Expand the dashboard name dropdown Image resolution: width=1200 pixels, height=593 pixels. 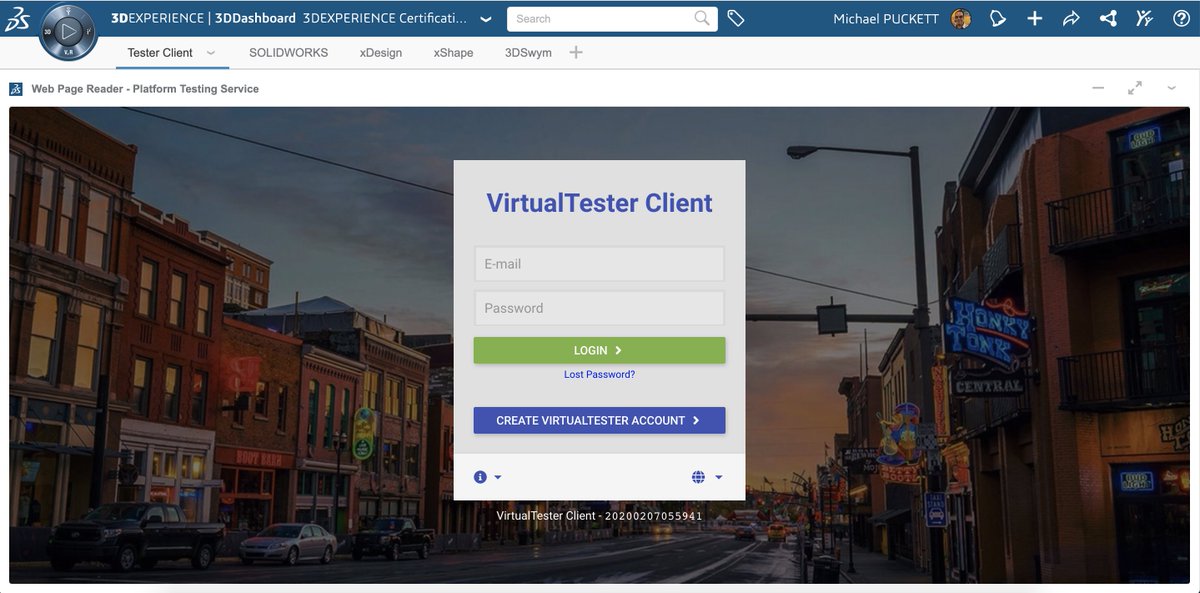pos(485,19)
